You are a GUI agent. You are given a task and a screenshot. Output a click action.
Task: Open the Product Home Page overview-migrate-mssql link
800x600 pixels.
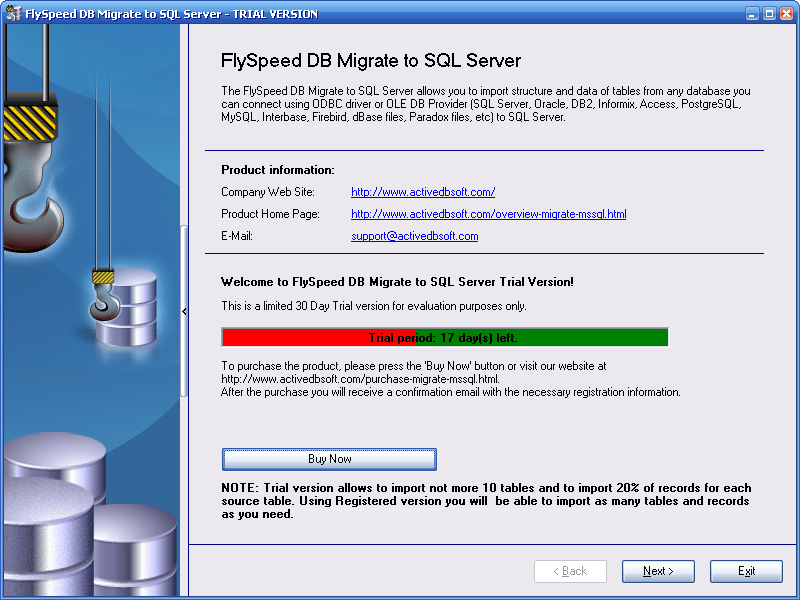[488, 214]
